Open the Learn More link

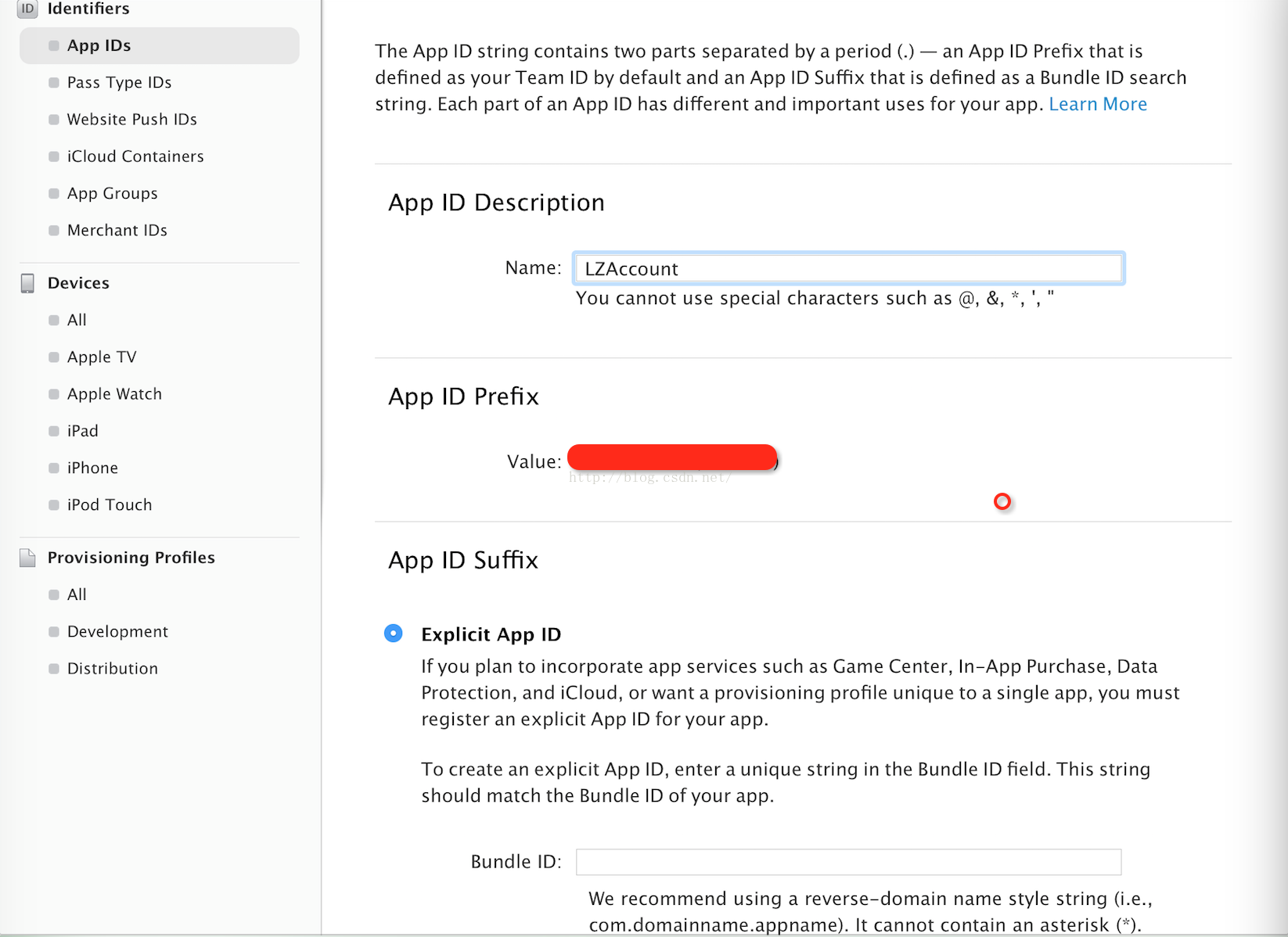(1097, 104)
